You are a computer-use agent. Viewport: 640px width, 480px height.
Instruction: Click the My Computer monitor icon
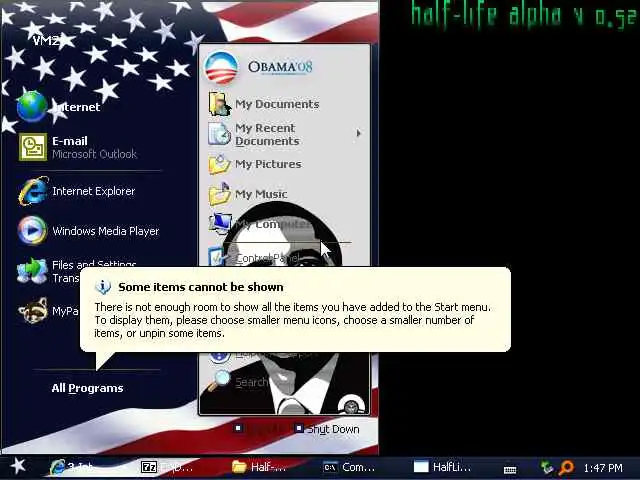pyautogui.click(x=220, y=223)
